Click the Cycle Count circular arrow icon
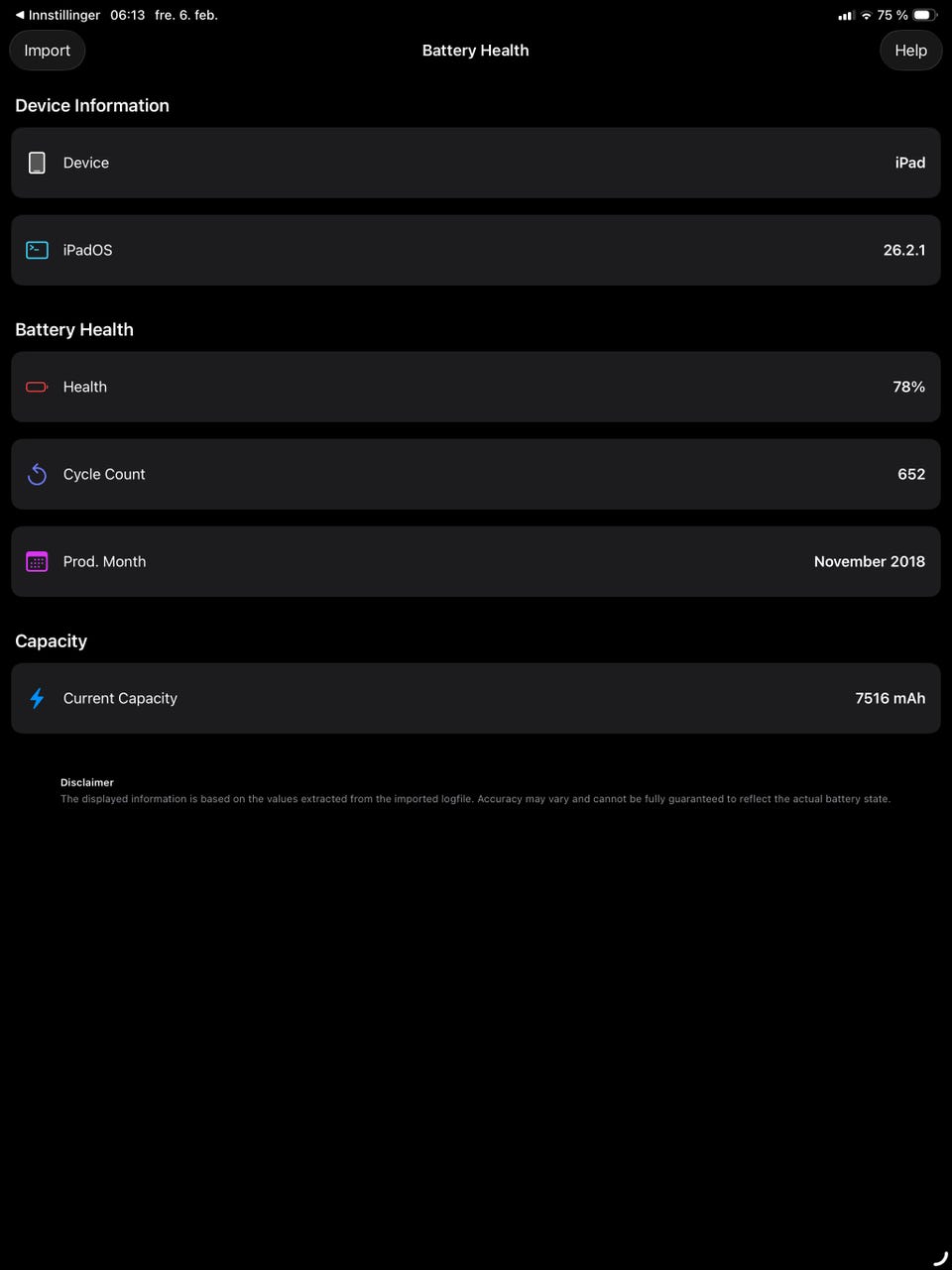Image resolution: width=952 pixels, height=1270 pixels. coord(37,474)
